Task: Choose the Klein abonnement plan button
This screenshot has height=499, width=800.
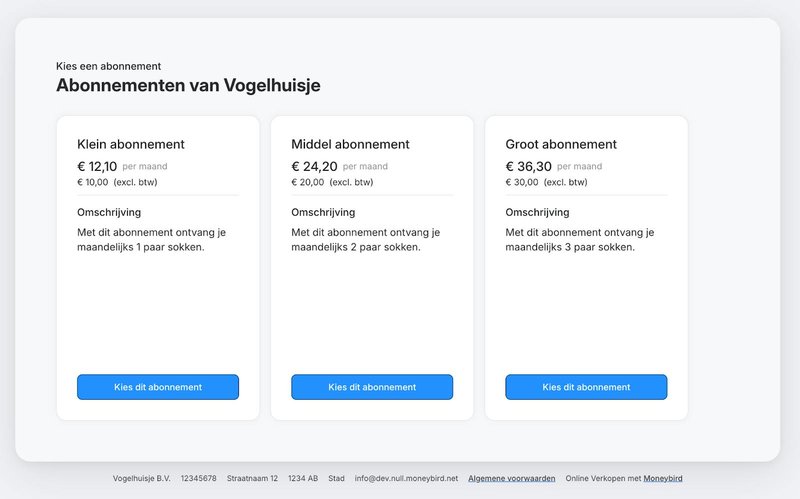Action: pyautogui.click(x=158, y=387)
